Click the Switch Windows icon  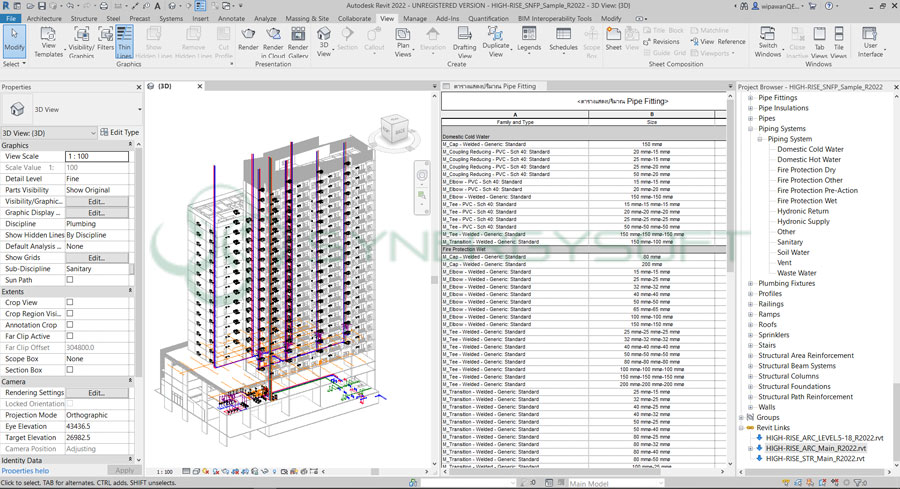768,40
